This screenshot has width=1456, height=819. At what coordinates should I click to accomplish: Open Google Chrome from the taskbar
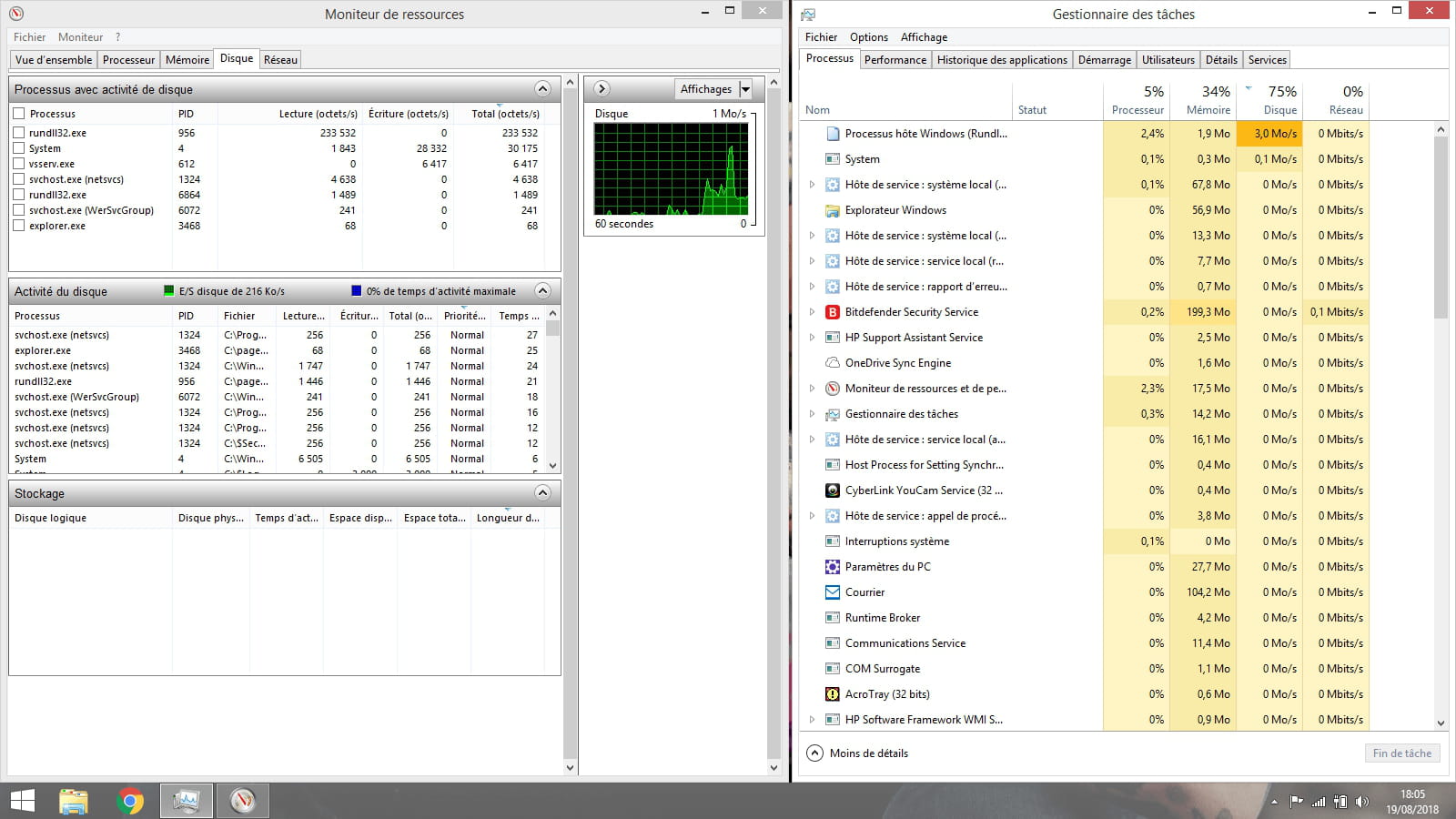tap(130, 801)
